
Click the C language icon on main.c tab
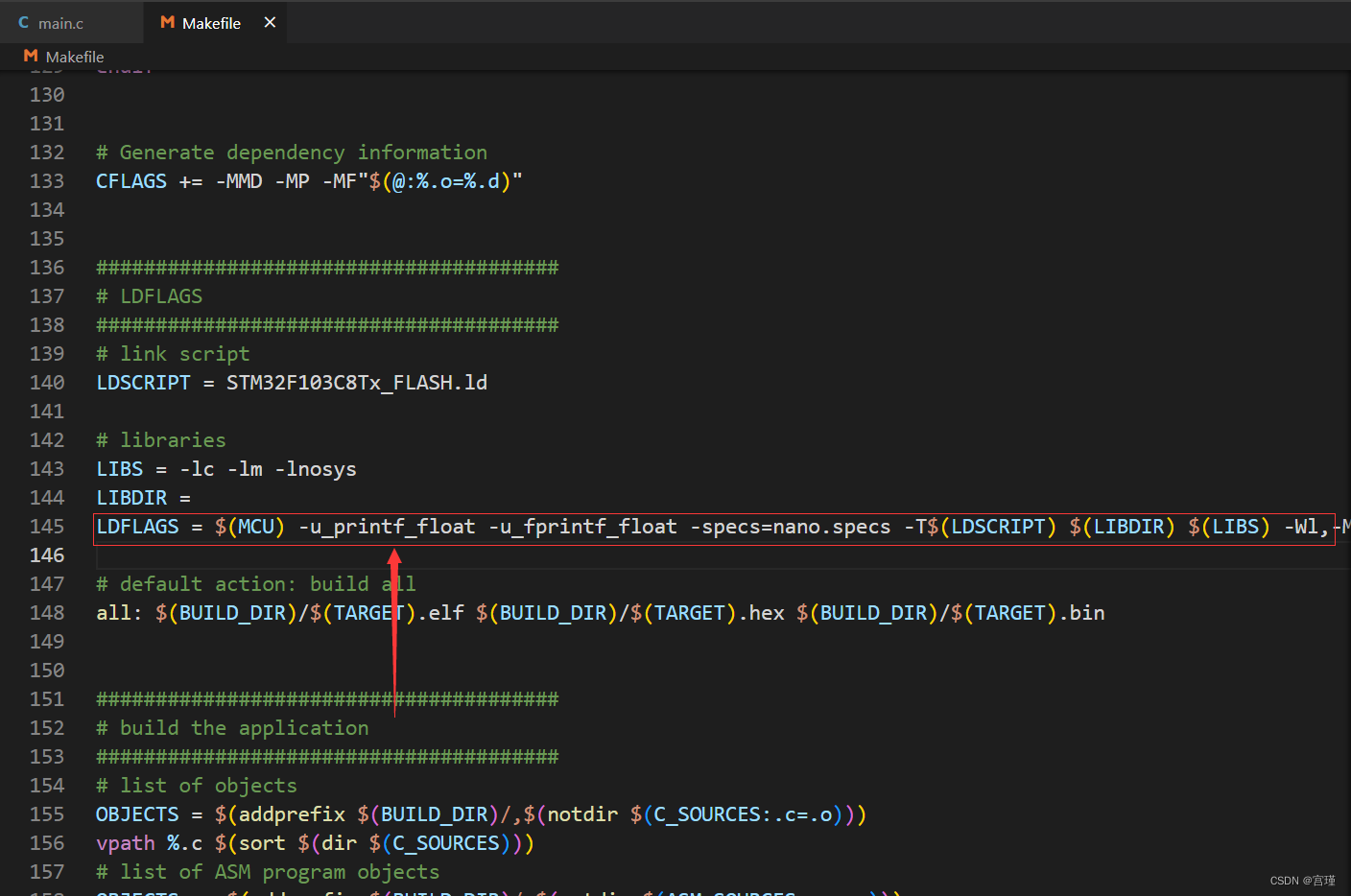(23, 22)
